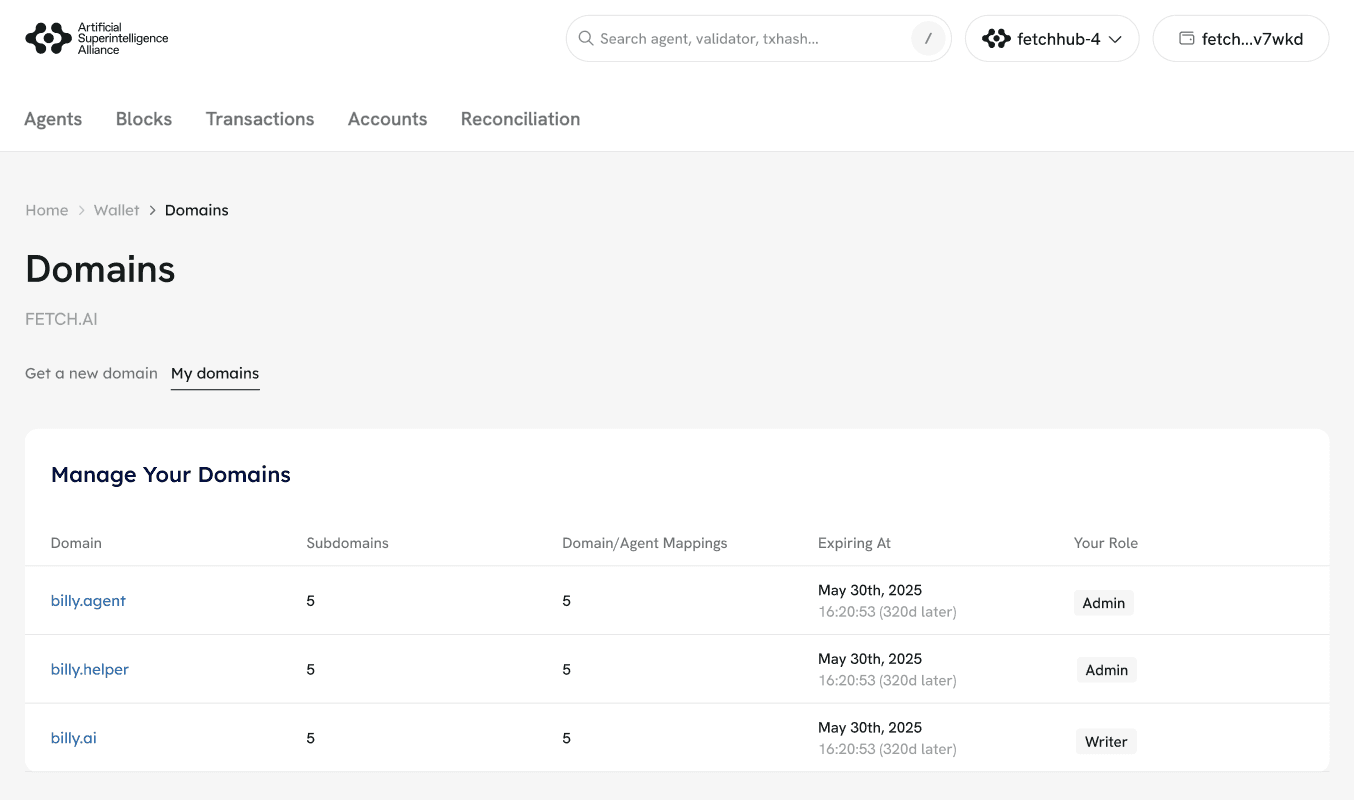The width and height of the screenshot is (1354, 800).
Task: Click the Artificial Superintelligence Alliance logo
Action: click(x=96, y=39)
